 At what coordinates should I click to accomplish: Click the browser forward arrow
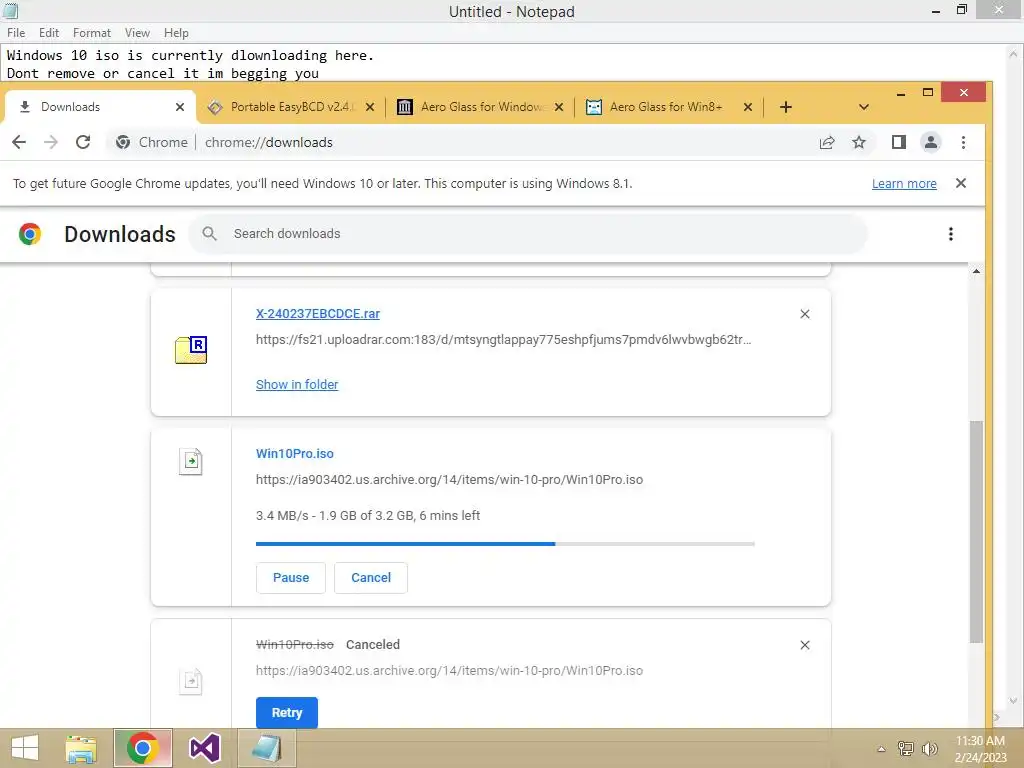tap(51, 142)
